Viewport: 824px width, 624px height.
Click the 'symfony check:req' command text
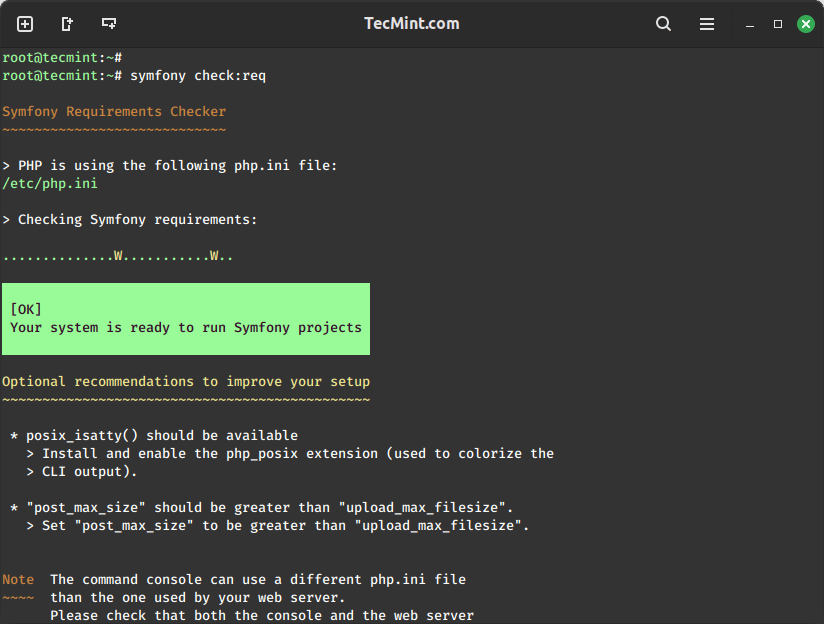[198, 76]
